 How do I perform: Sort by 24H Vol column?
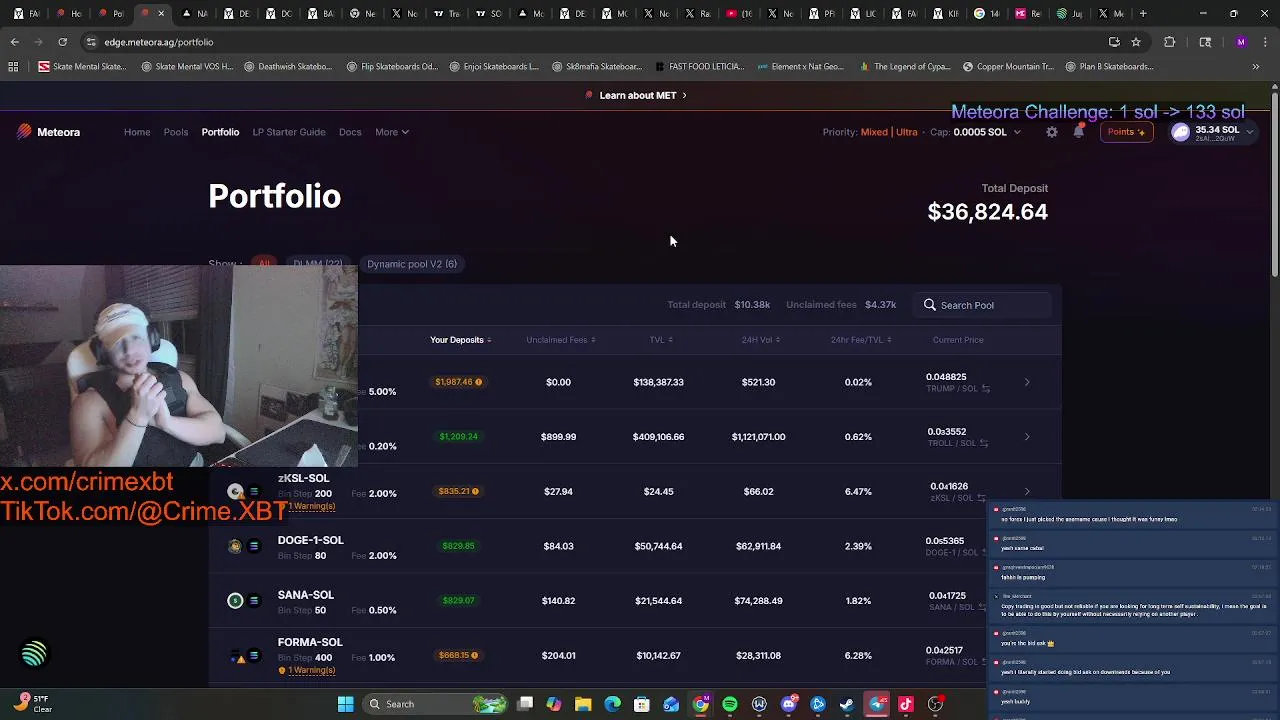pos(760,340)
